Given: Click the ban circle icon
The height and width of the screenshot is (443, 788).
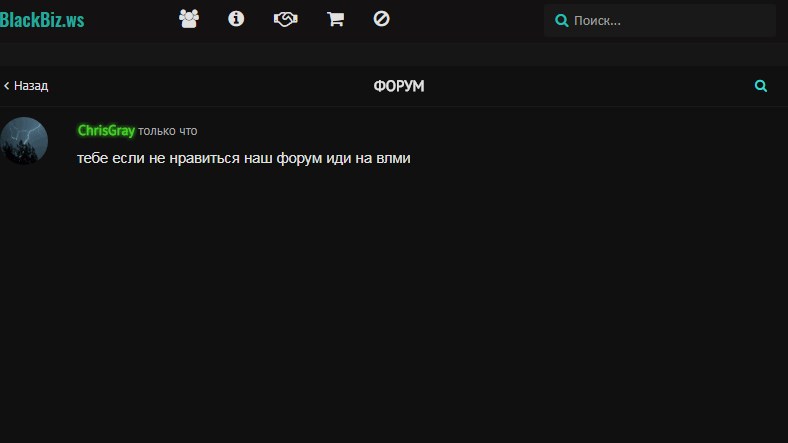Looking at the screenshot, I should click(x=381, y=19).
